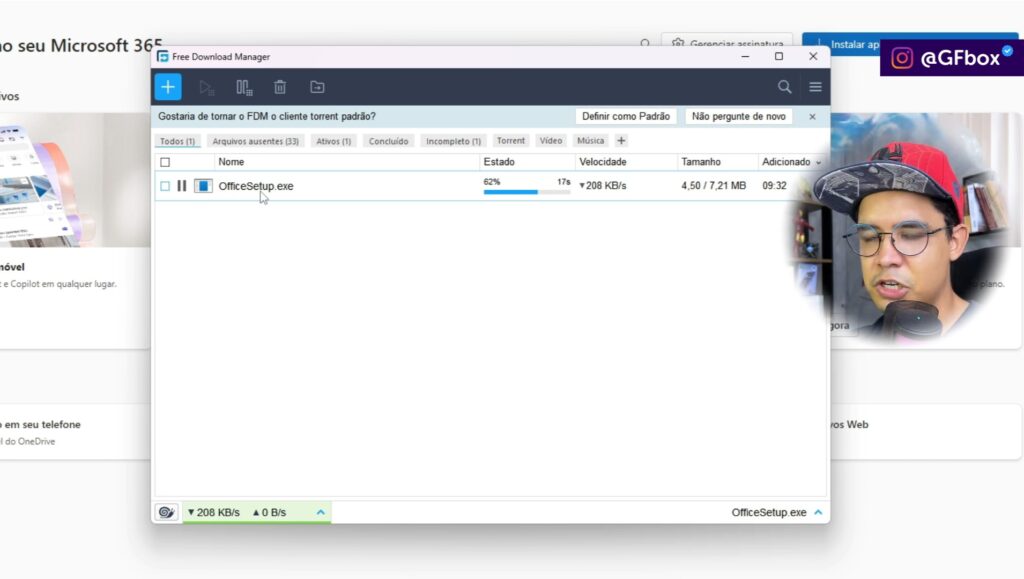Open the Instagram @GFbox overlay icon
This screenshot has height=579, width=1024.
pos(902,58)
